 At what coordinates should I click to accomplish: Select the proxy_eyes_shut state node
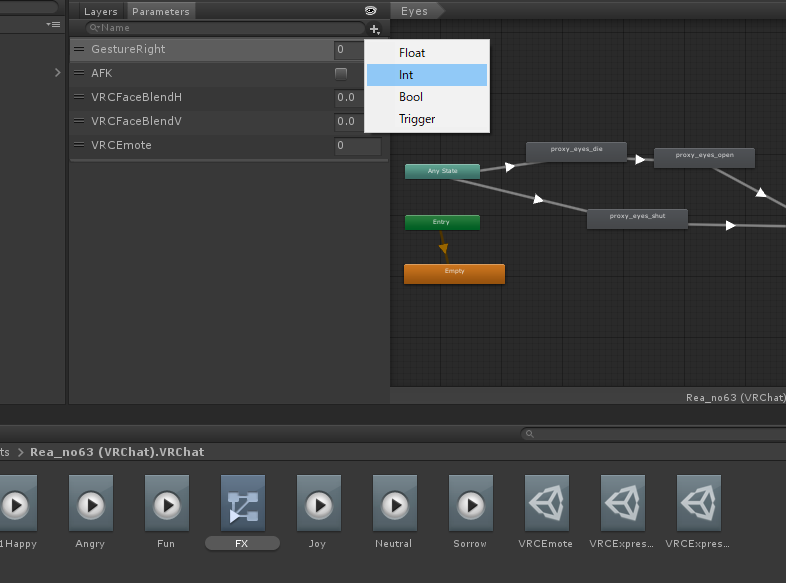pyautogui.click(x=637, y=219)
